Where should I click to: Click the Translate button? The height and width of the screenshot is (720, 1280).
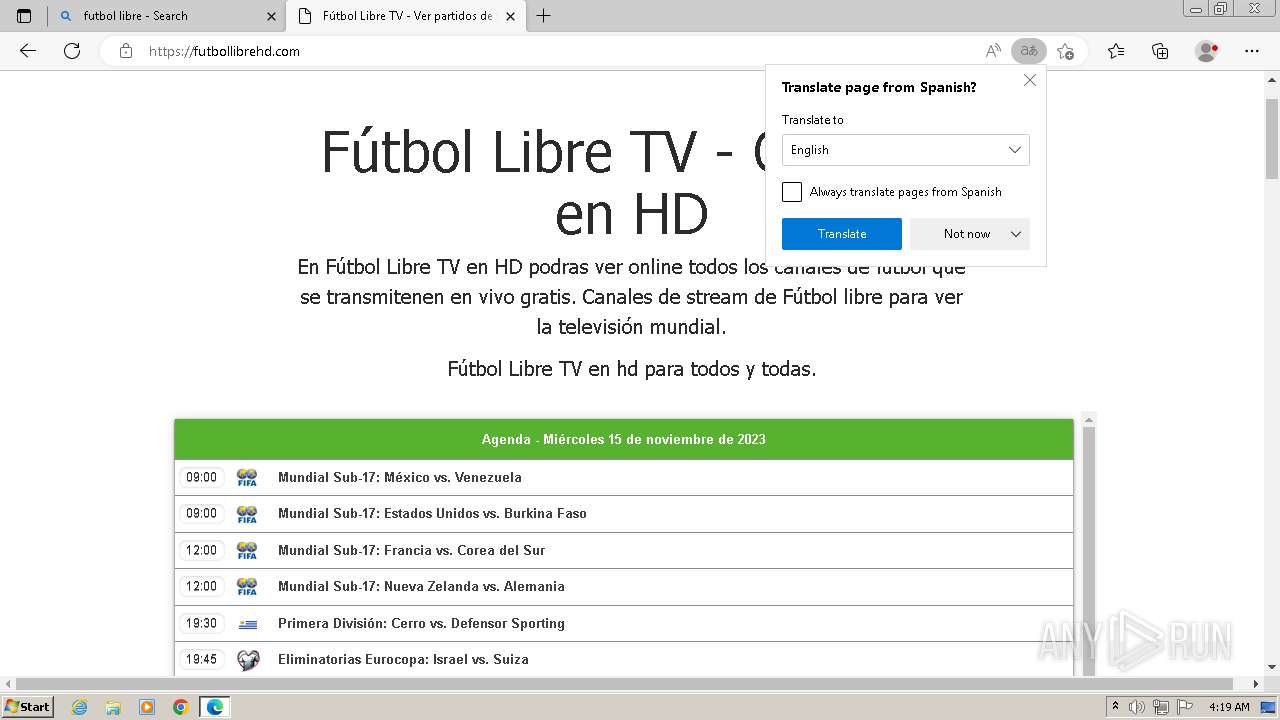point(842,234)
